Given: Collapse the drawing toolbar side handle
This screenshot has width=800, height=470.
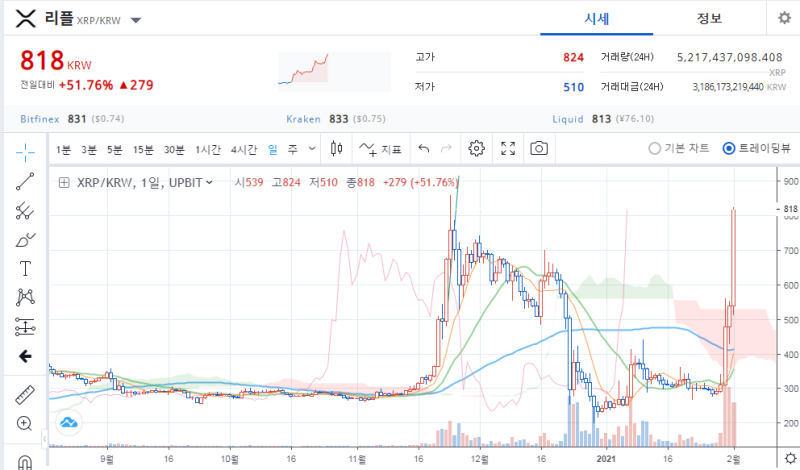Looking at the screenshot, I should [44, 438].
